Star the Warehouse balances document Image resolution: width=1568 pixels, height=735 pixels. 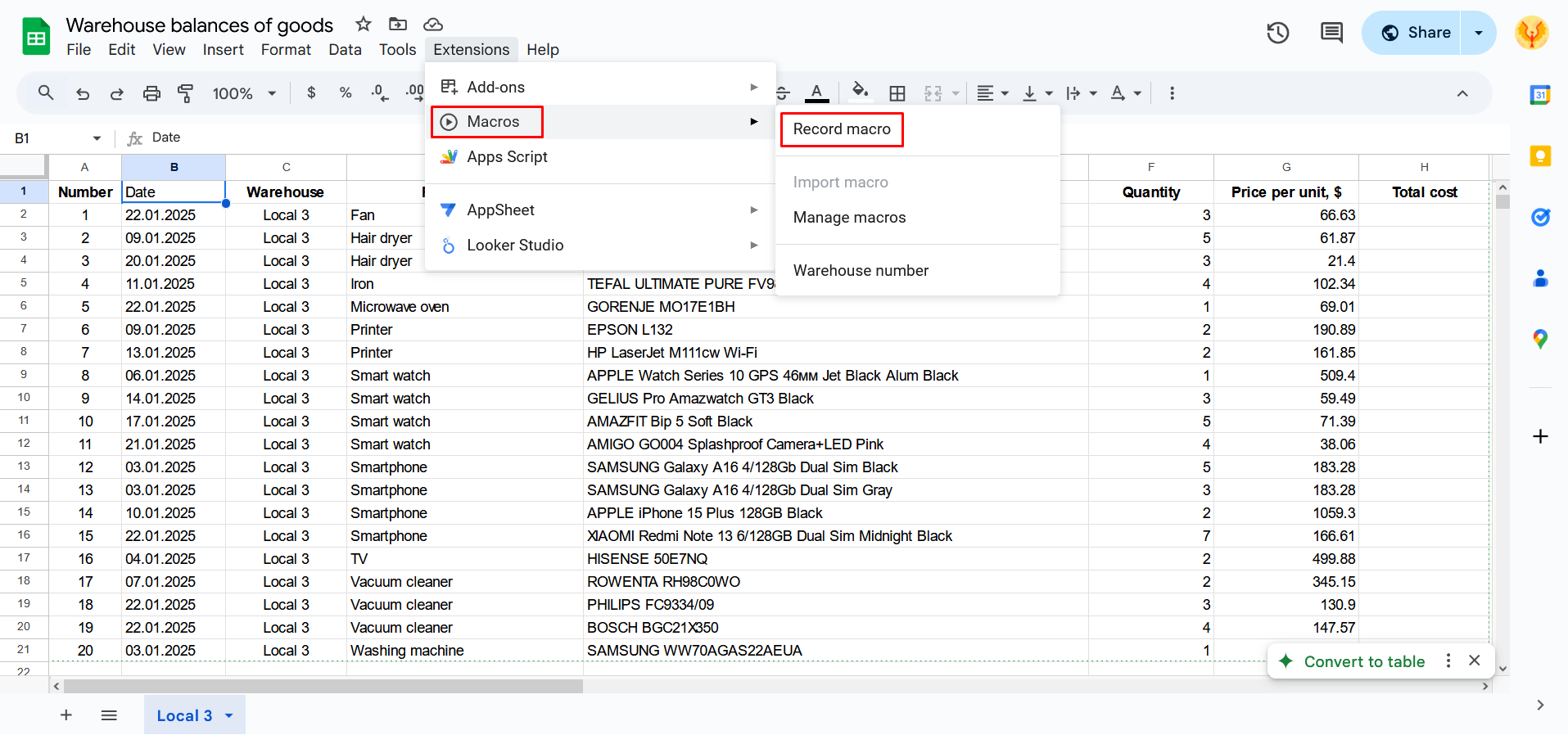click(363, 24)
